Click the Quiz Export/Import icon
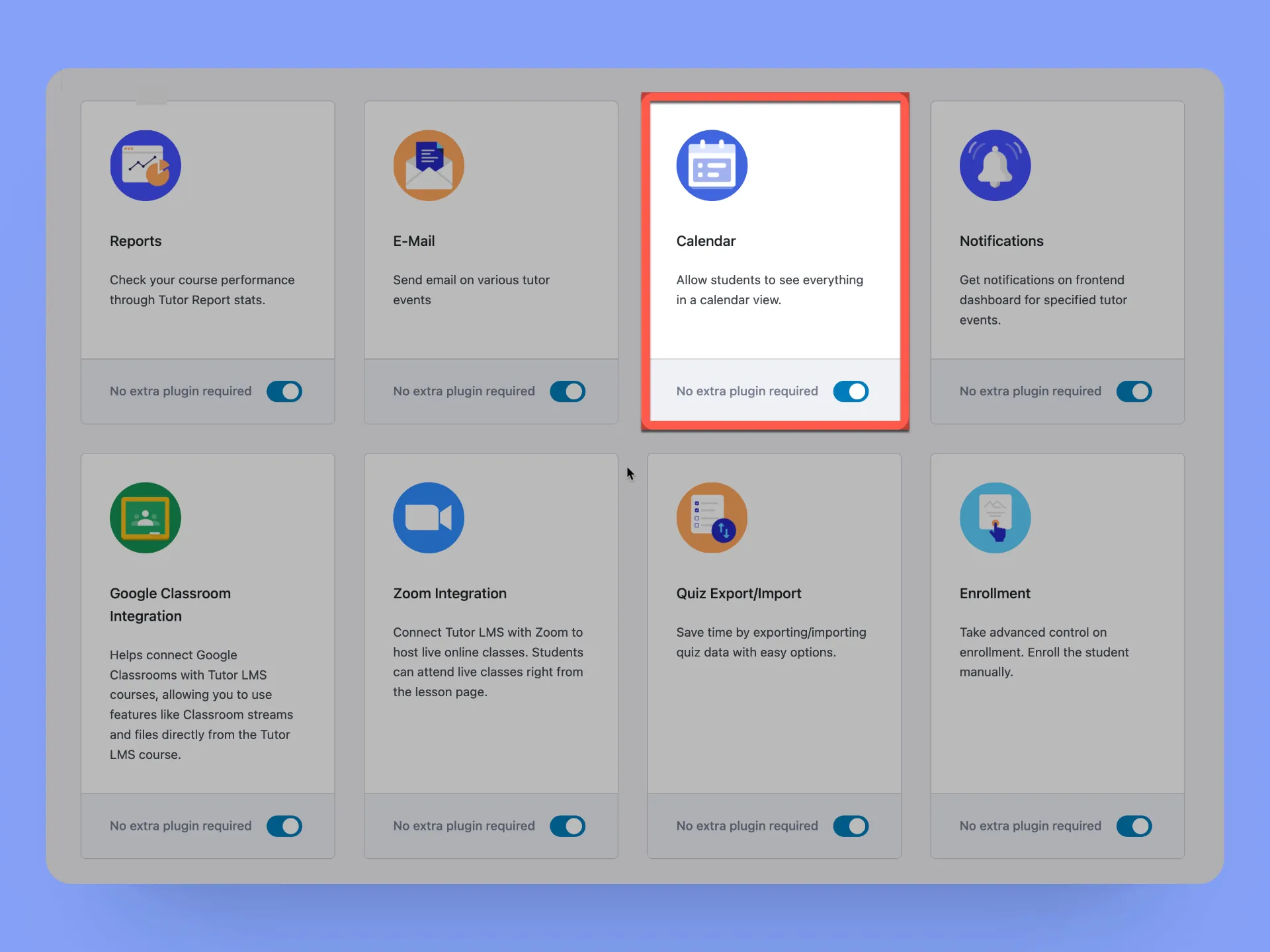This screenshot has height=952, width=1270. (712, 518)
